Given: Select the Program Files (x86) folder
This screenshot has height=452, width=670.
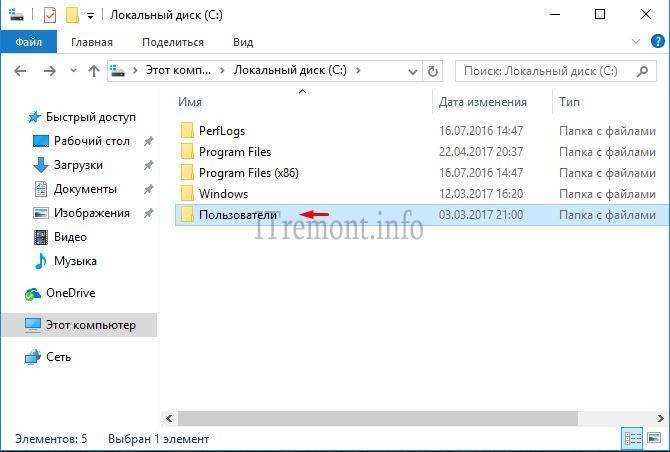Looking at the screenshot, I should 249,173.
